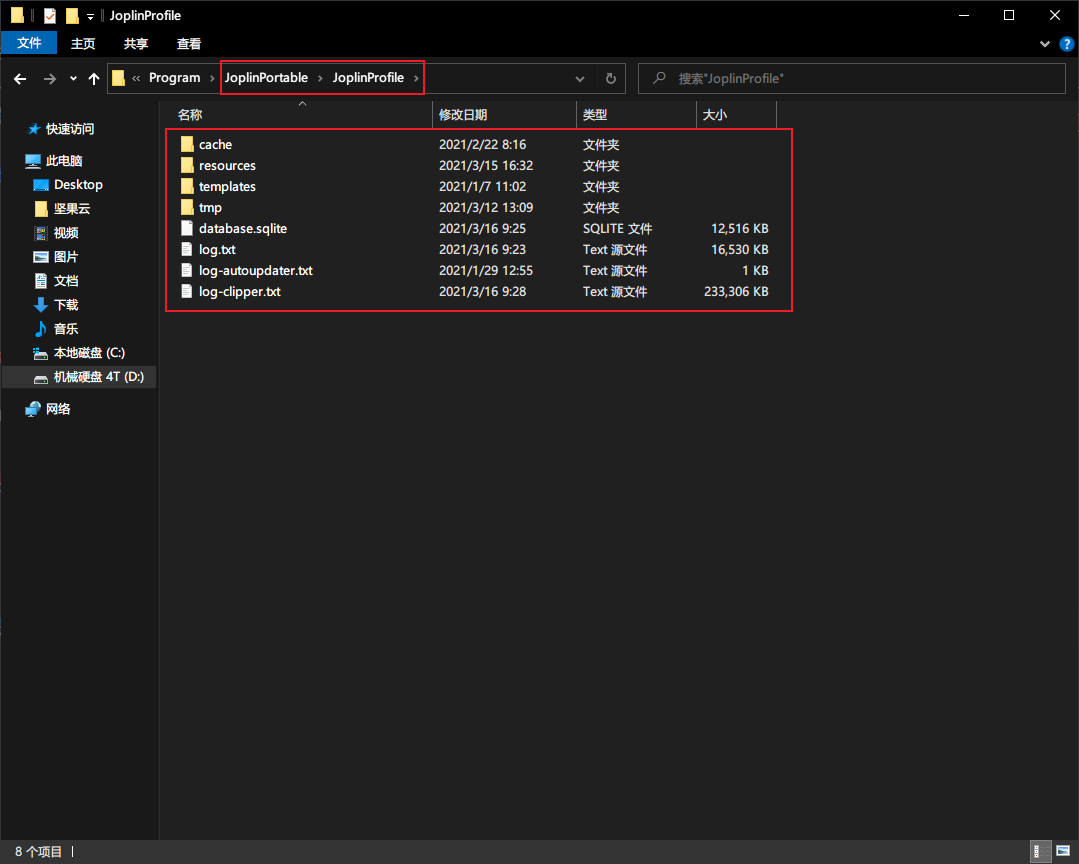Expand the chevron after Program breadcrumb
Screen dimensions: 1079x864
[x=212, y=78]
